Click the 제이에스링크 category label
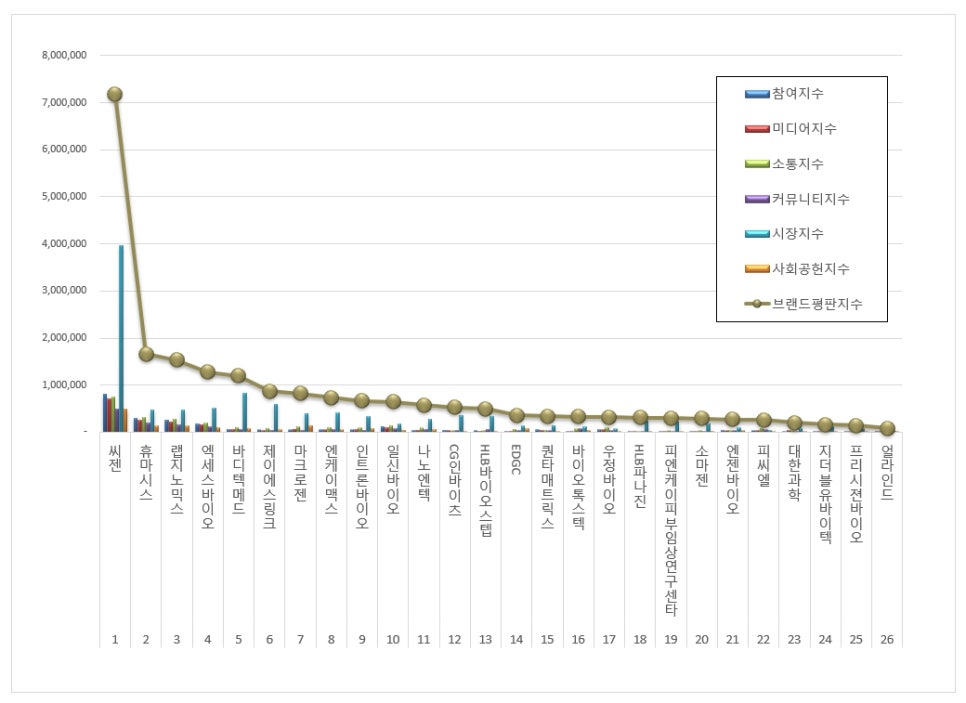966x703 pixels. [269, 487]
